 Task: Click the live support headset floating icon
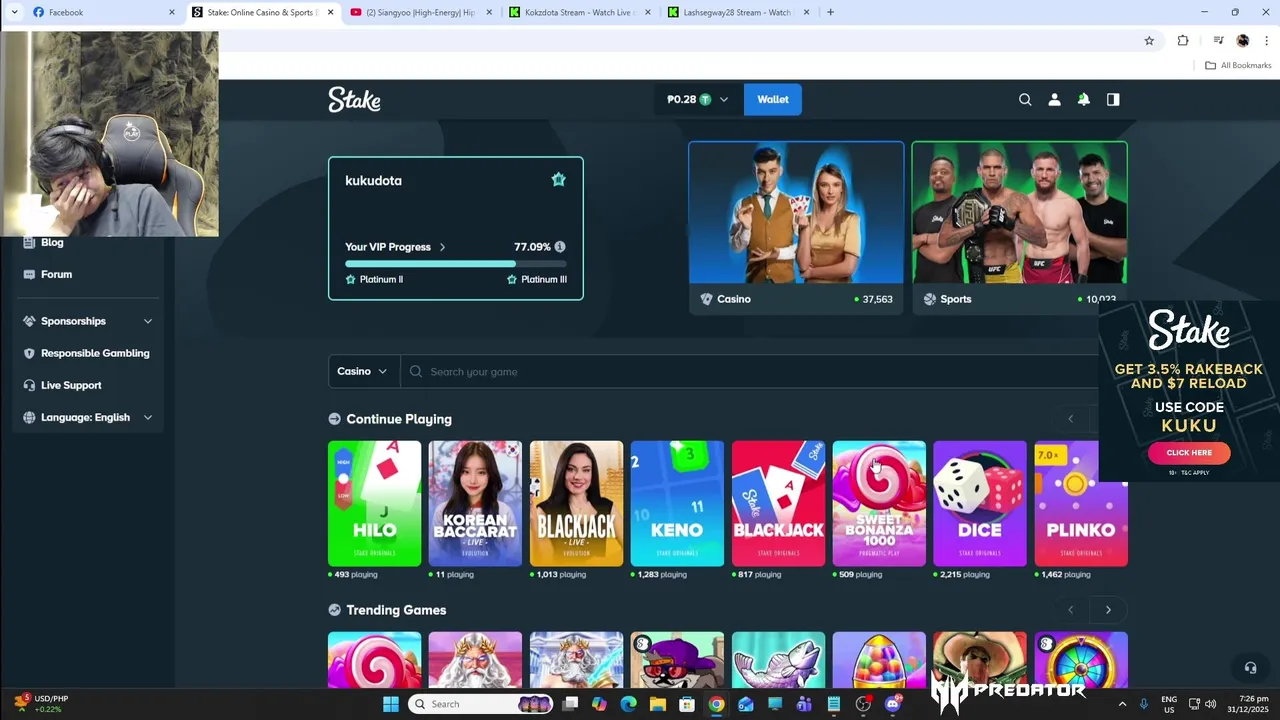click(x=1250, y=668)
